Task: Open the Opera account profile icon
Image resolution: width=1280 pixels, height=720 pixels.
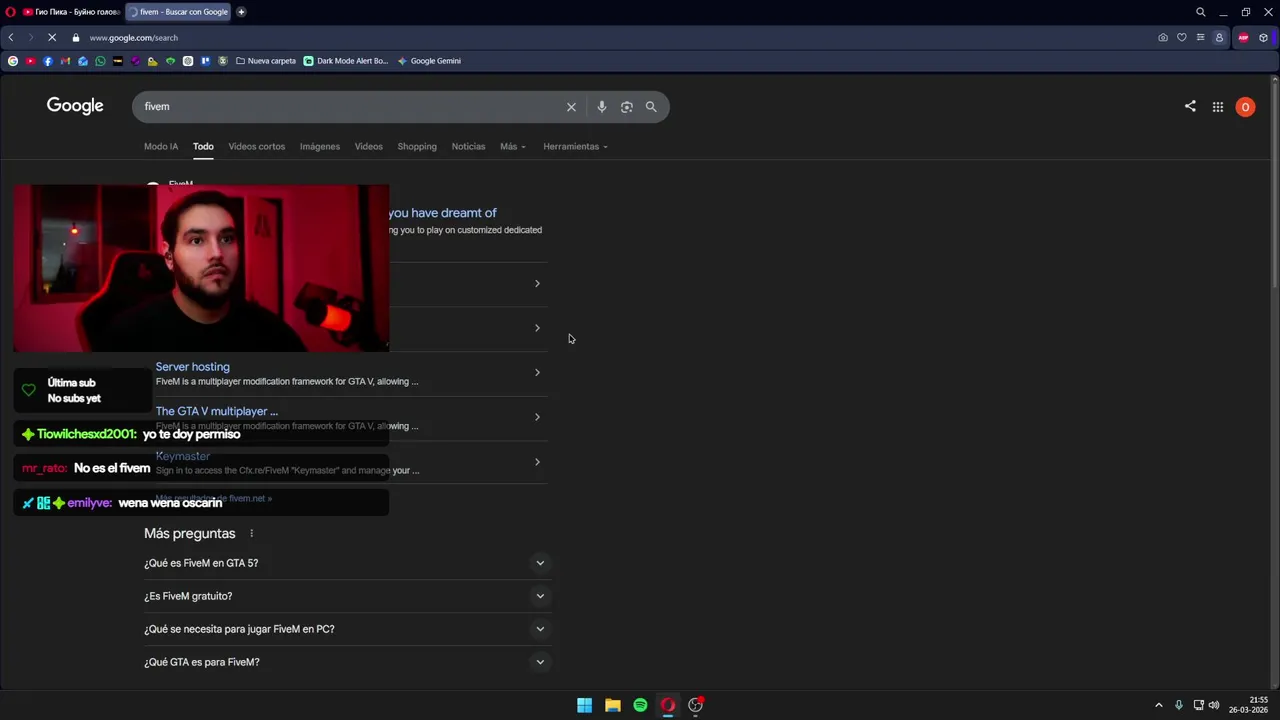Action: pos(1219,38)
